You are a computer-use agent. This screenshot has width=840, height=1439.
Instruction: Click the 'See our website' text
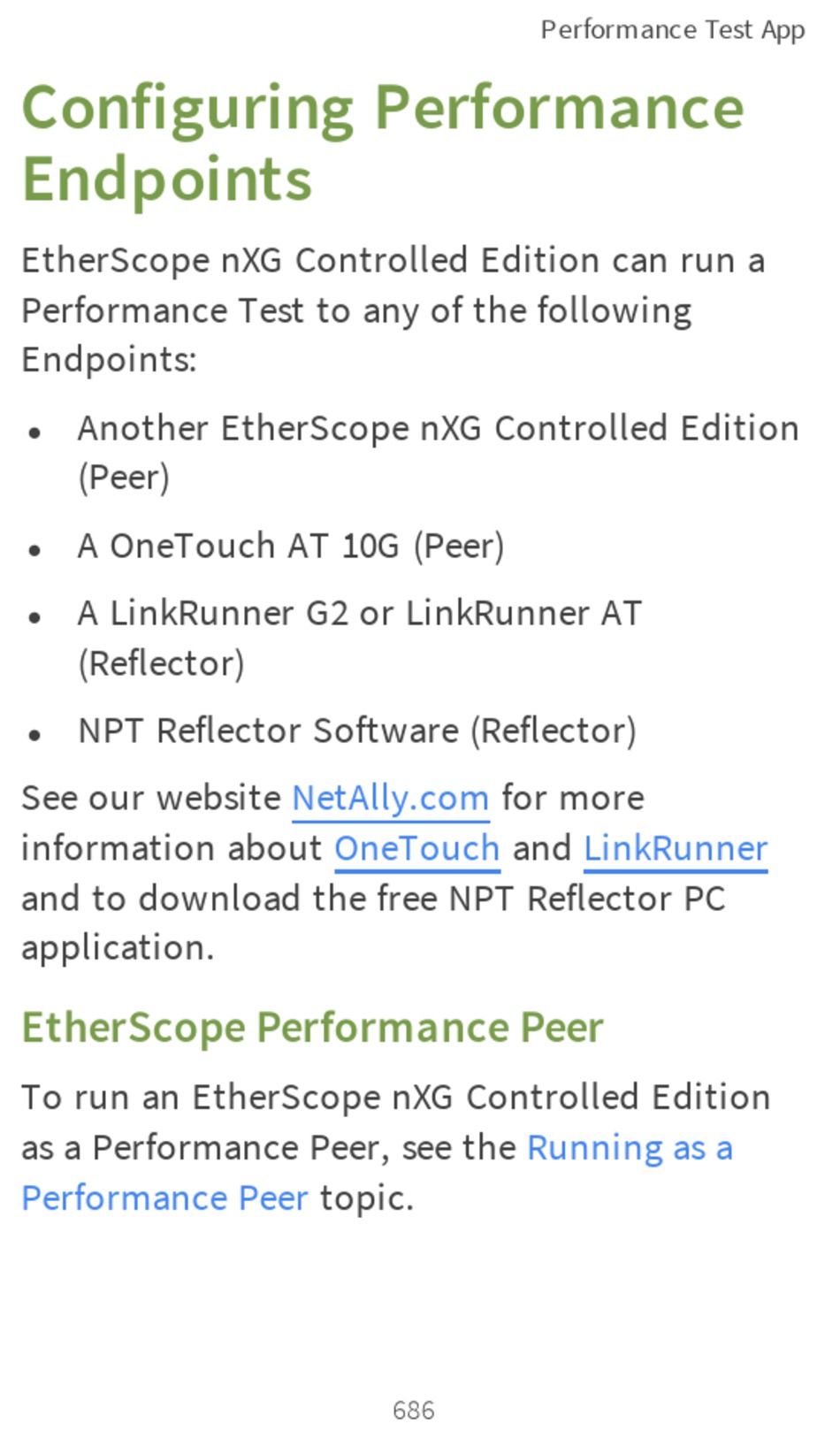pyautogui.click(x=151, y=799)
